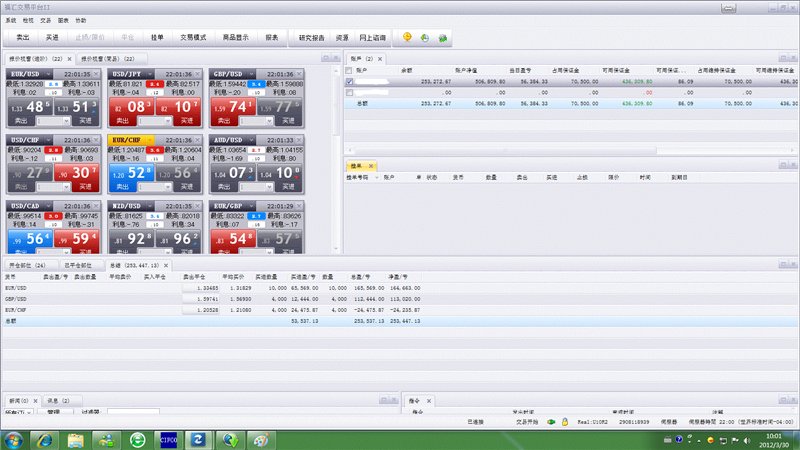Click the rightmost green toolbar icon

442,37
